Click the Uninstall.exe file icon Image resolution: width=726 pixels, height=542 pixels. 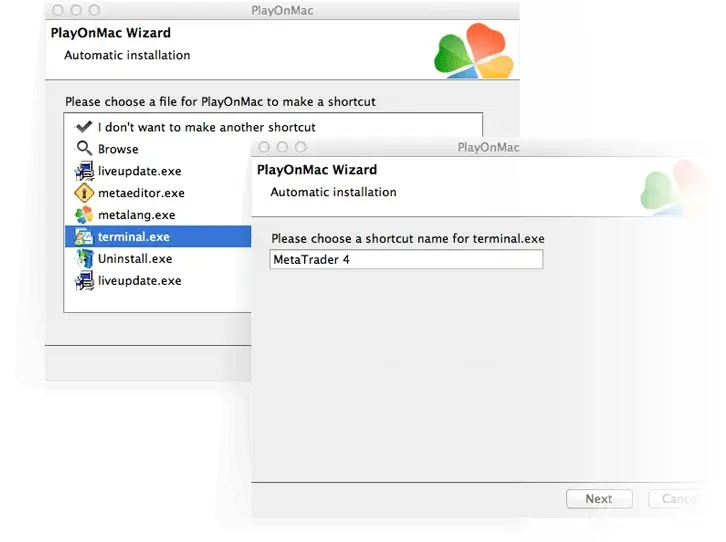click(x=84, y=259)
